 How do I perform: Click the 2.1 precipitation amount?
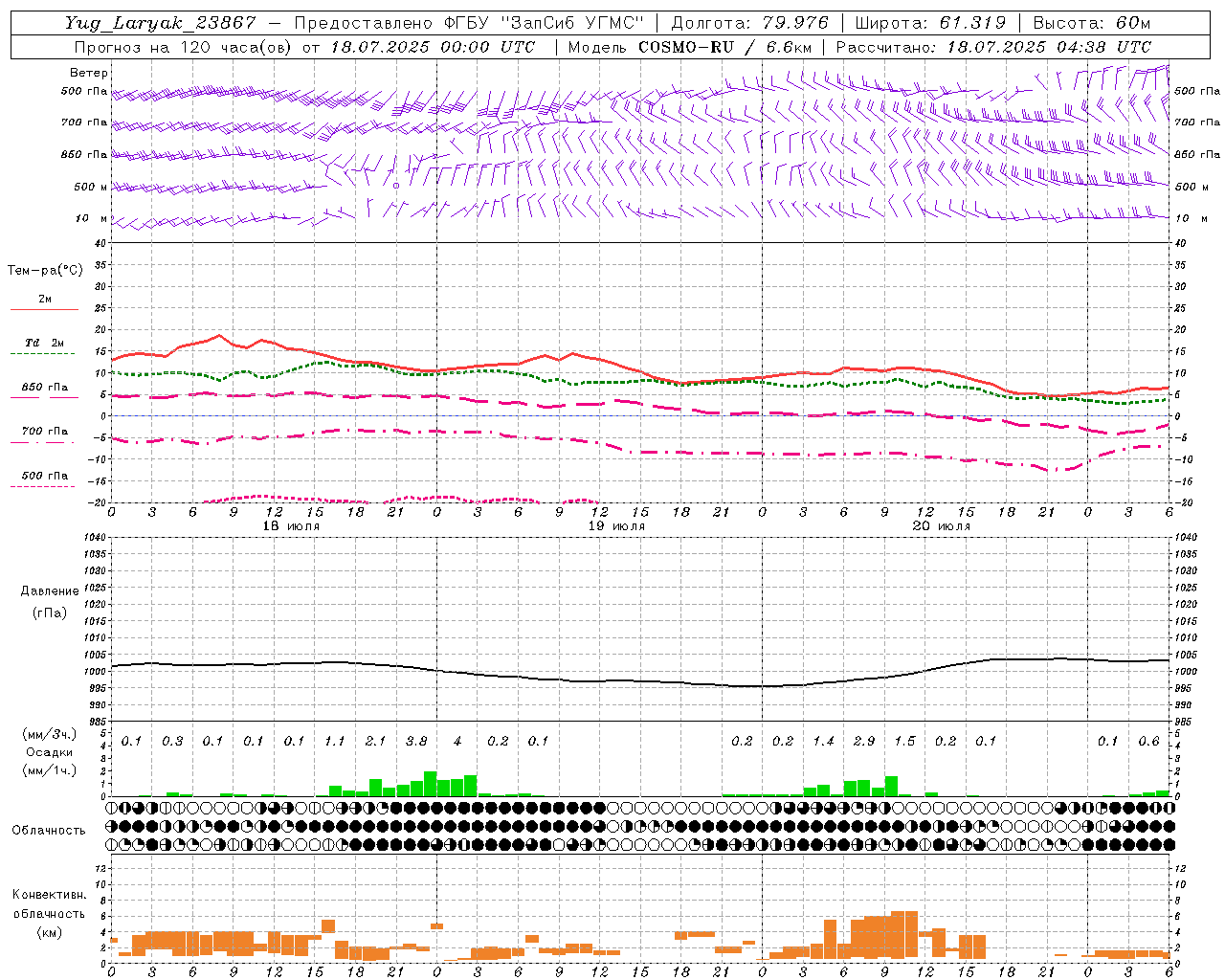click(x=375, y=741)
